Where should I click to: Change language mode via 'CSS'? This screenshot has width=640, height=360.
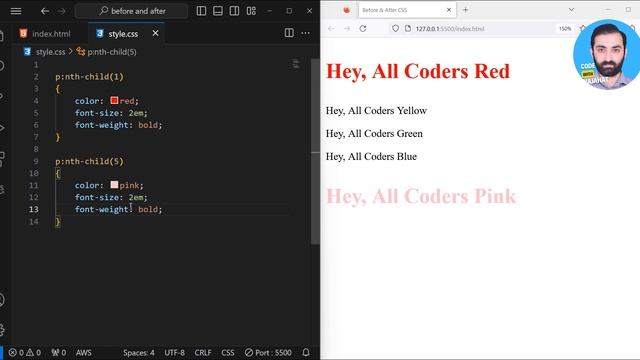coord(228,353)
